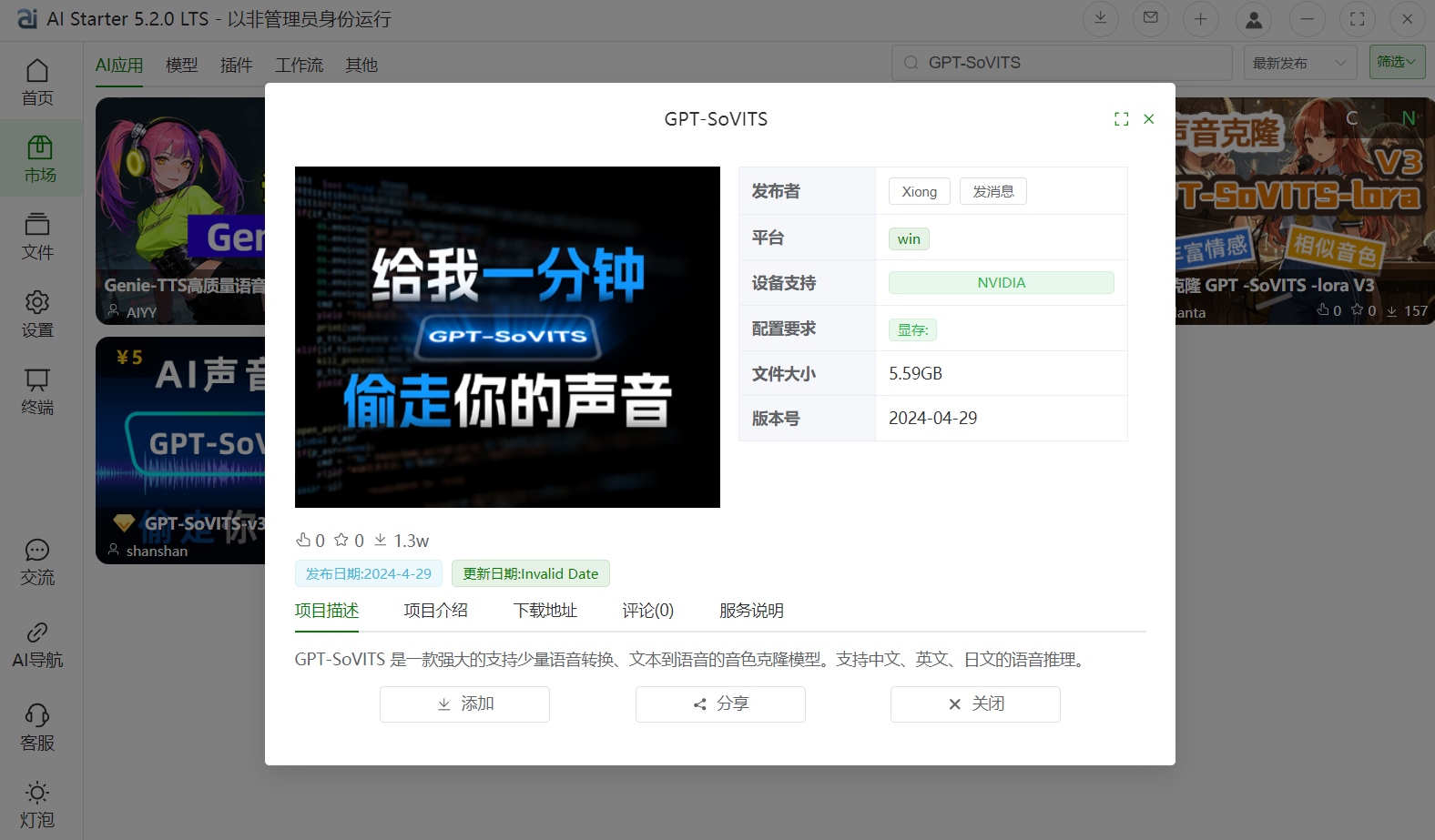The image size is (1435, 840).
Task: Click the 添加 add button
Action: coord(464,704)
